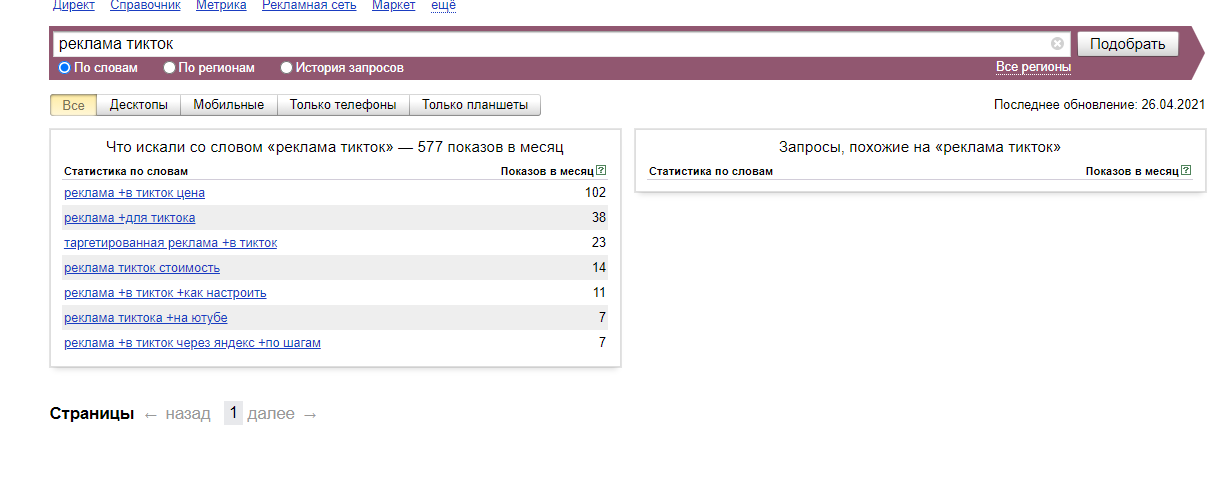
Task: Open the 'Маркет' link in top navigation
Action: click(393, 6)
